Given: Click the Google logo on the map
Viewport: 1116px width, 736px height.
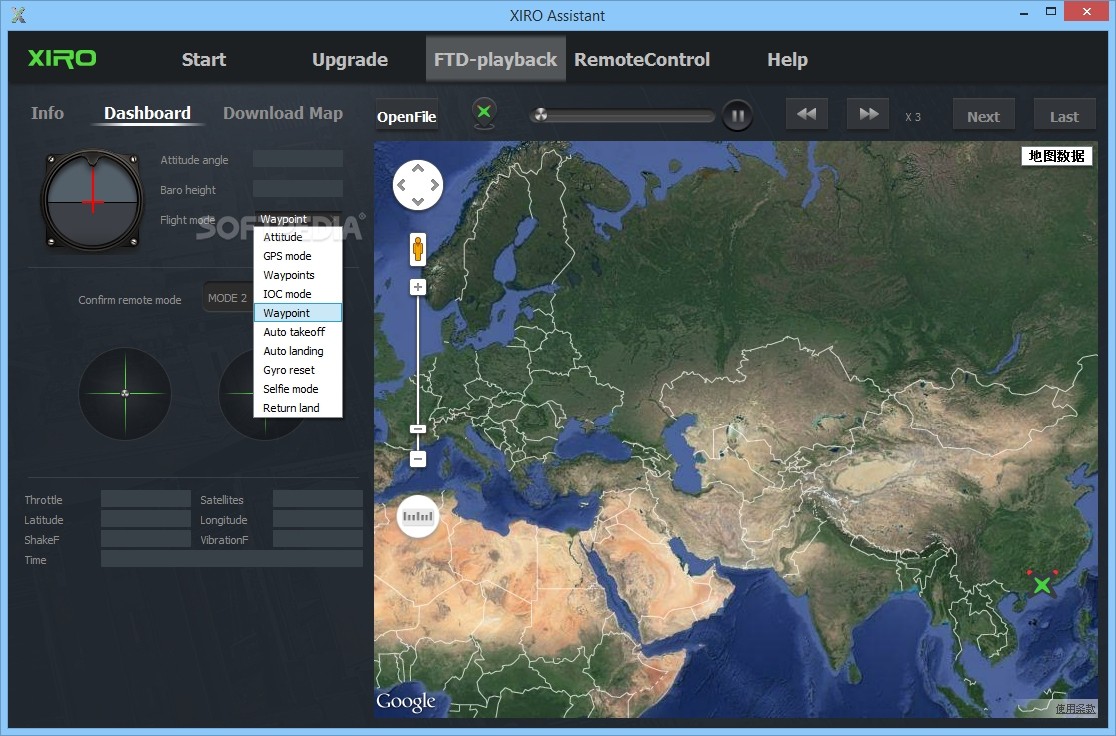Looking at the screenshot, I should pos(406,701).
